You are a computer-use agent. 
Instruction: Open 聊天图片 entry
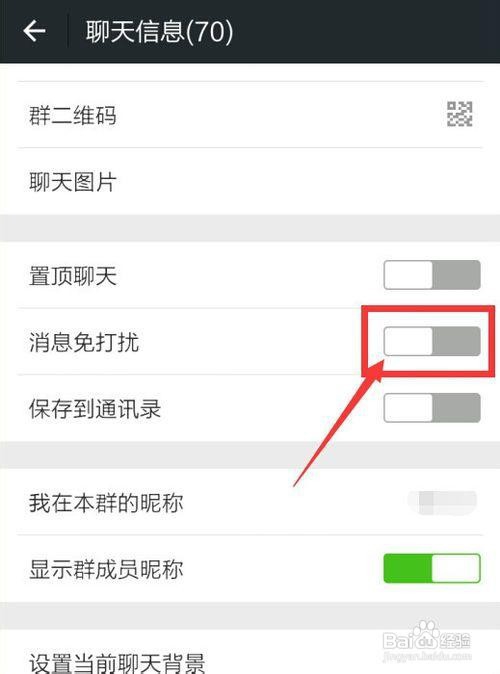[250, 181]
